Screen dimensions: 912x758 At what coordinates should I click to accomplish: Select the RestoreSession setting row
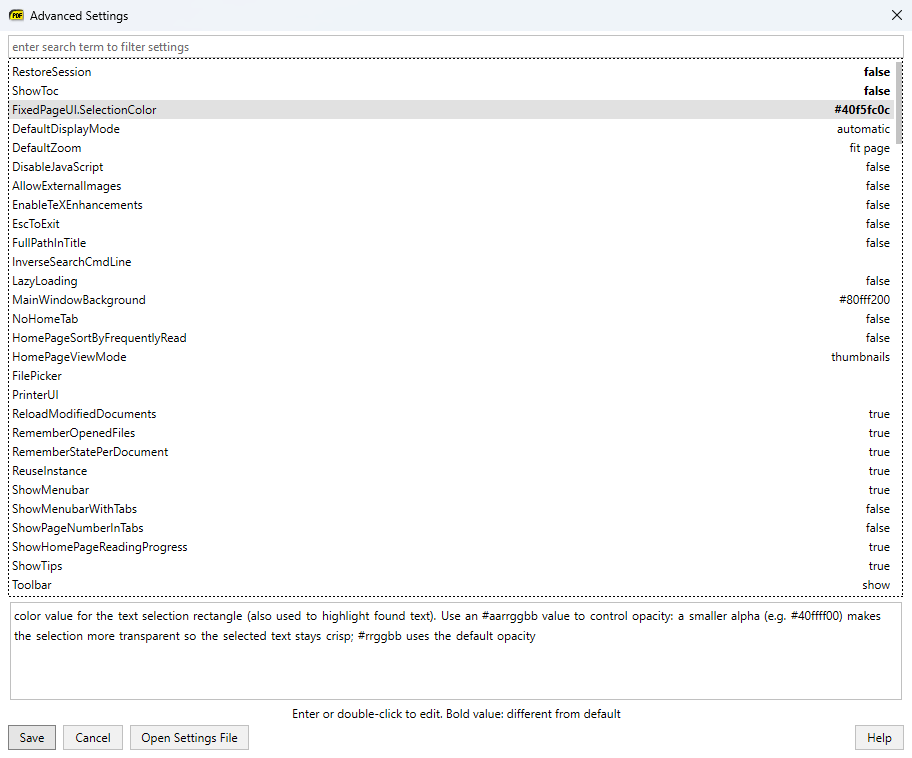[451, 72]
